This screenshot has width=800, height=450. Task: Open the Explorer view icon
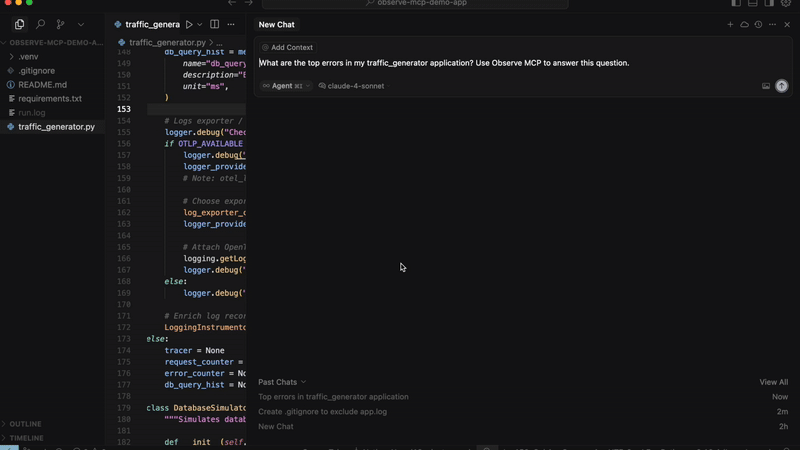click(x=19, y=24)
